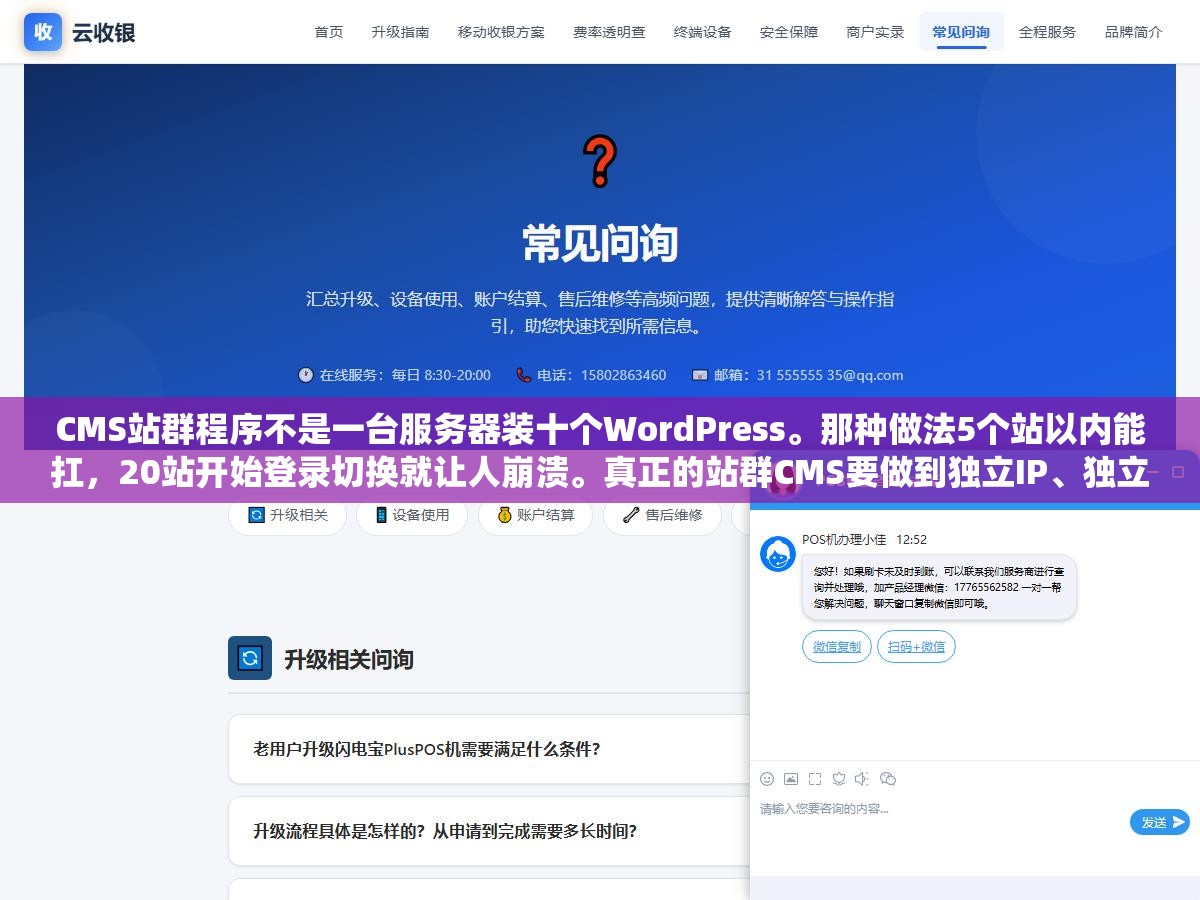Viewport: 1200px width, 900px height.
Task: Open 全程服务 in navigation
Action: pyautogui.click(x=1047, y=32)
